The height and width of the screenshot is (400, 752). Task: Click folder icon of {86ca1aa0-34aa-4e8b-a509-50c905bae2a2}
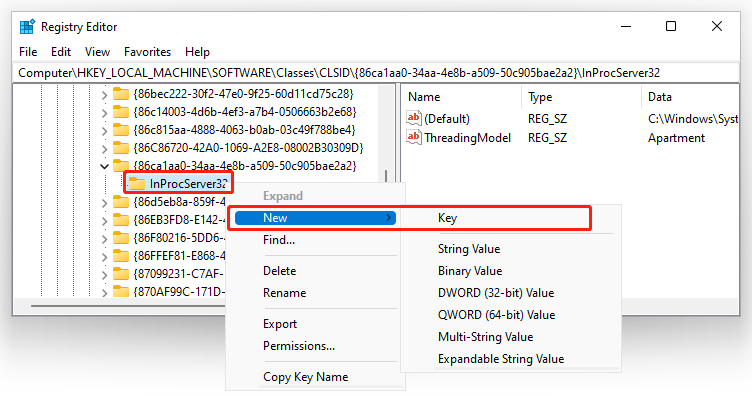(121, 165)
